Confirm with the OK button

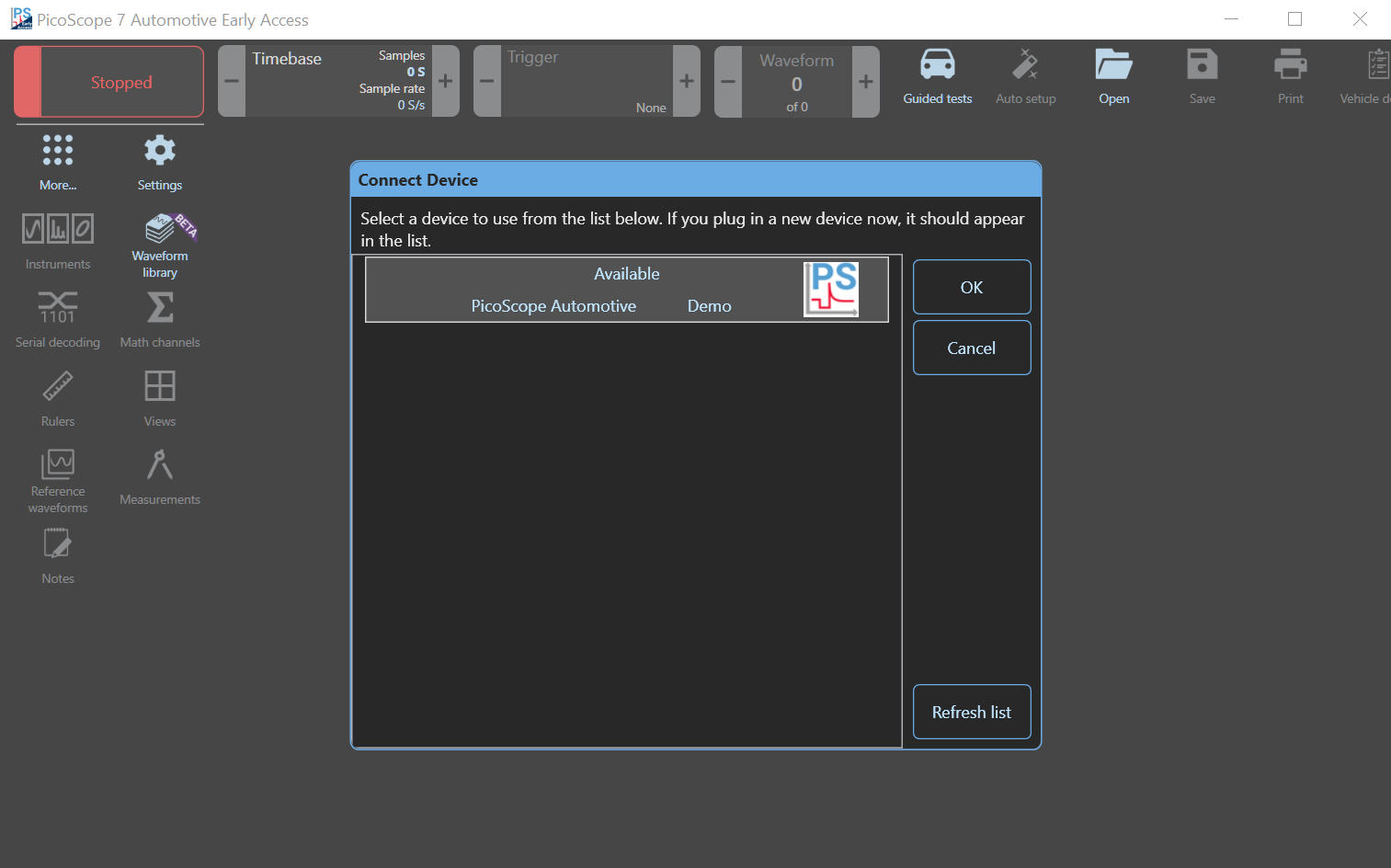click(x=972, y=287)
